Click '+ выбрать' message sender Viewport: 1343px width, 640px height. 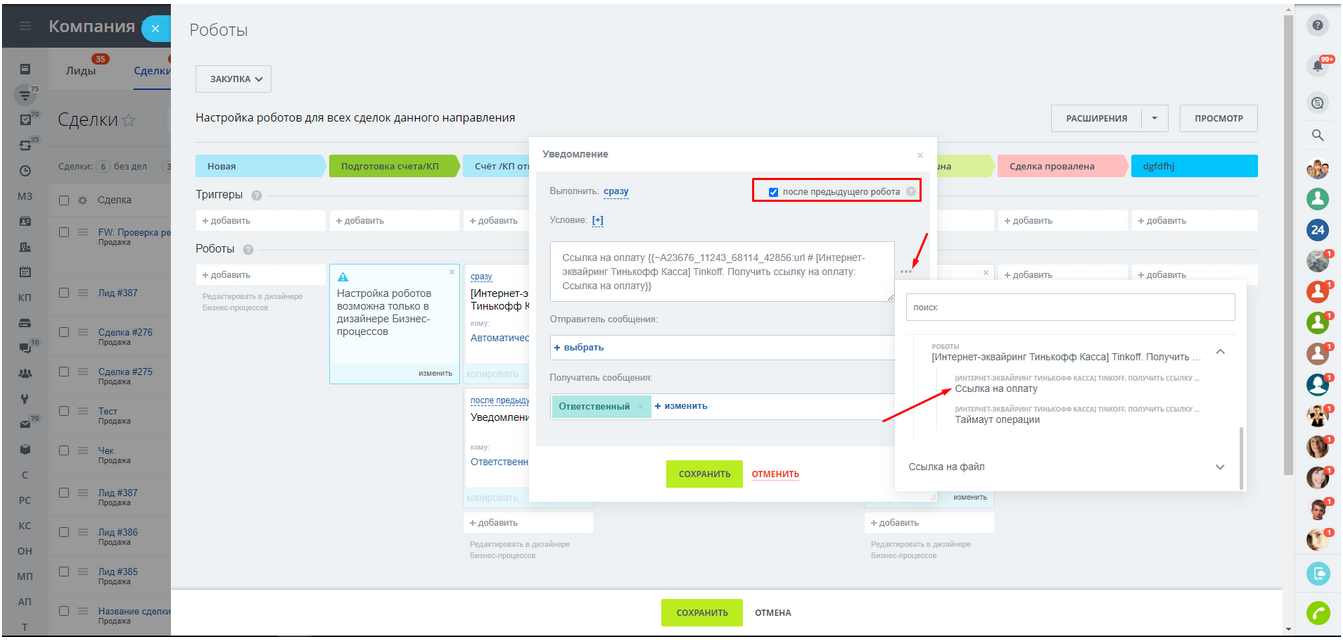pos(579,347)
